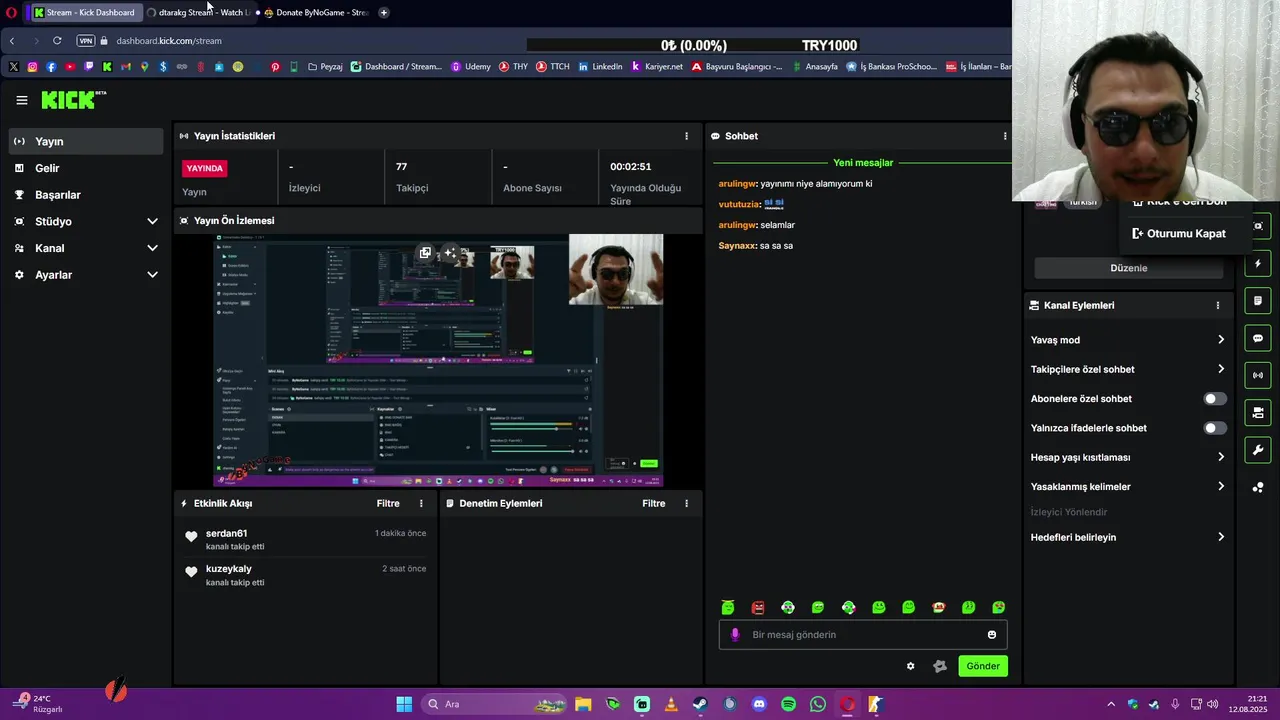
Task: Click the lightning bolt sidebar icon
Action: coord(1258,264)
